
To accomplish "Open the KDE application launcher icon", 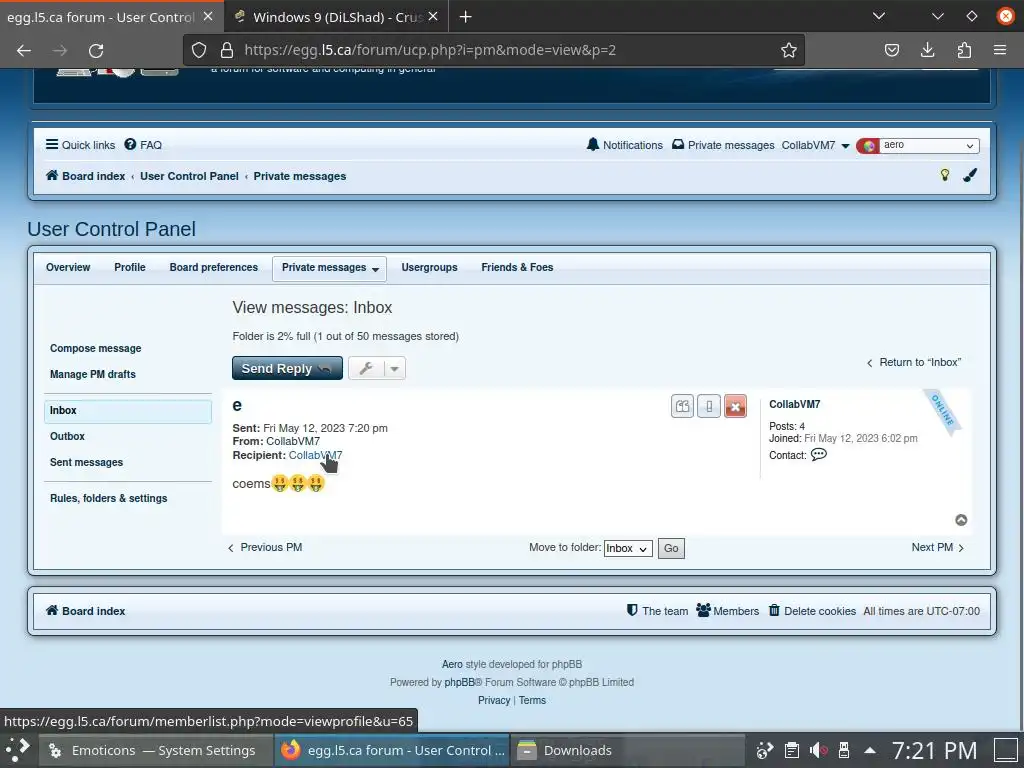I will [x=18, y=750].
